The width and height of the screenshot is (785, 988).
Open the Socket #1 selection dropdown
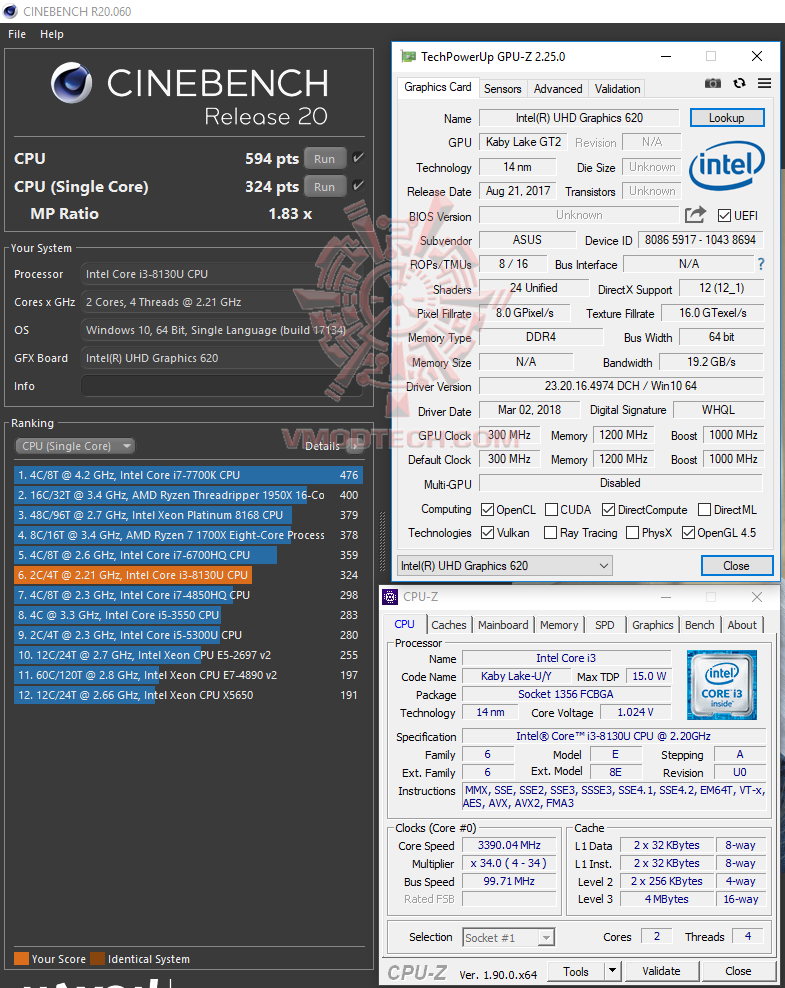coord(508,937)
